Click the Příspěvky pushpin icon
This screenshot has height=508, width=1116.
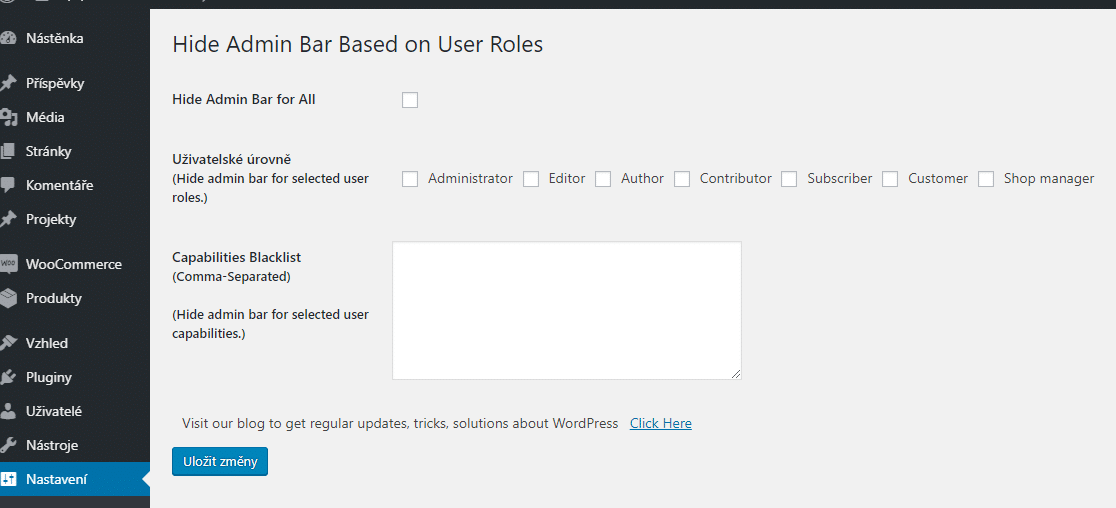click(x=8, y=83)
